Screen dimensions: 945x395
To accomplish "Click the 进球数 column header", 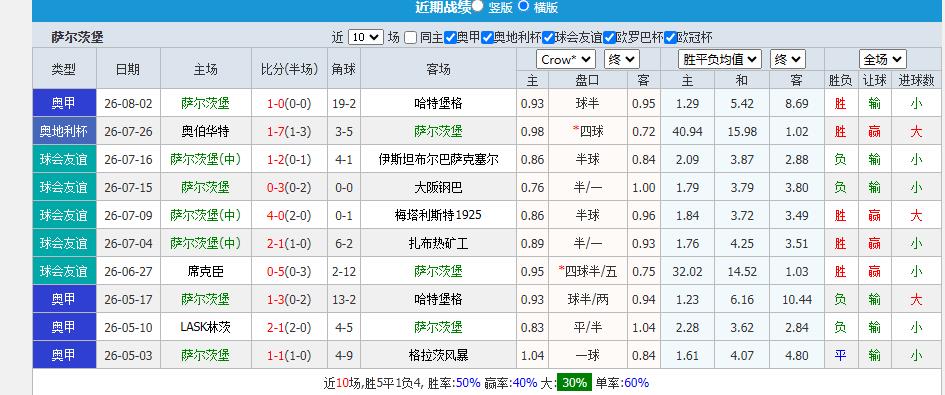I will (916, 80).
